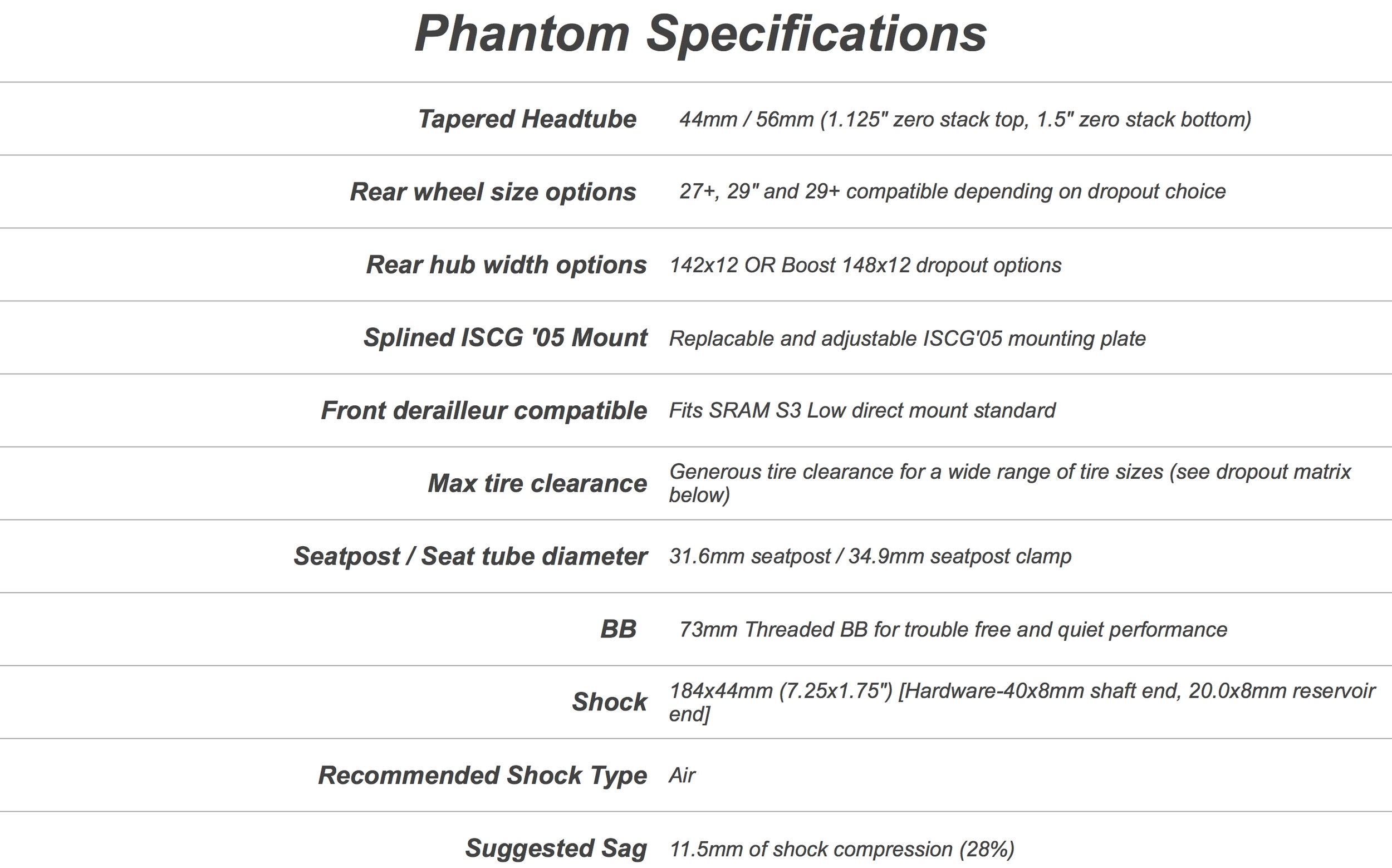Select the Max tire clearance label
The height and width of the screenshot is (868, 1392).
pos(537,483)
